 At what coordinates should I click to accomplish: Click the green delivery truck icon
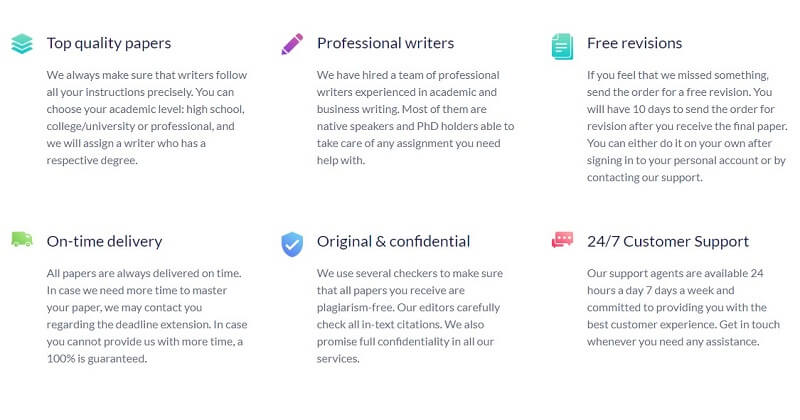click(x=22, y=239)
